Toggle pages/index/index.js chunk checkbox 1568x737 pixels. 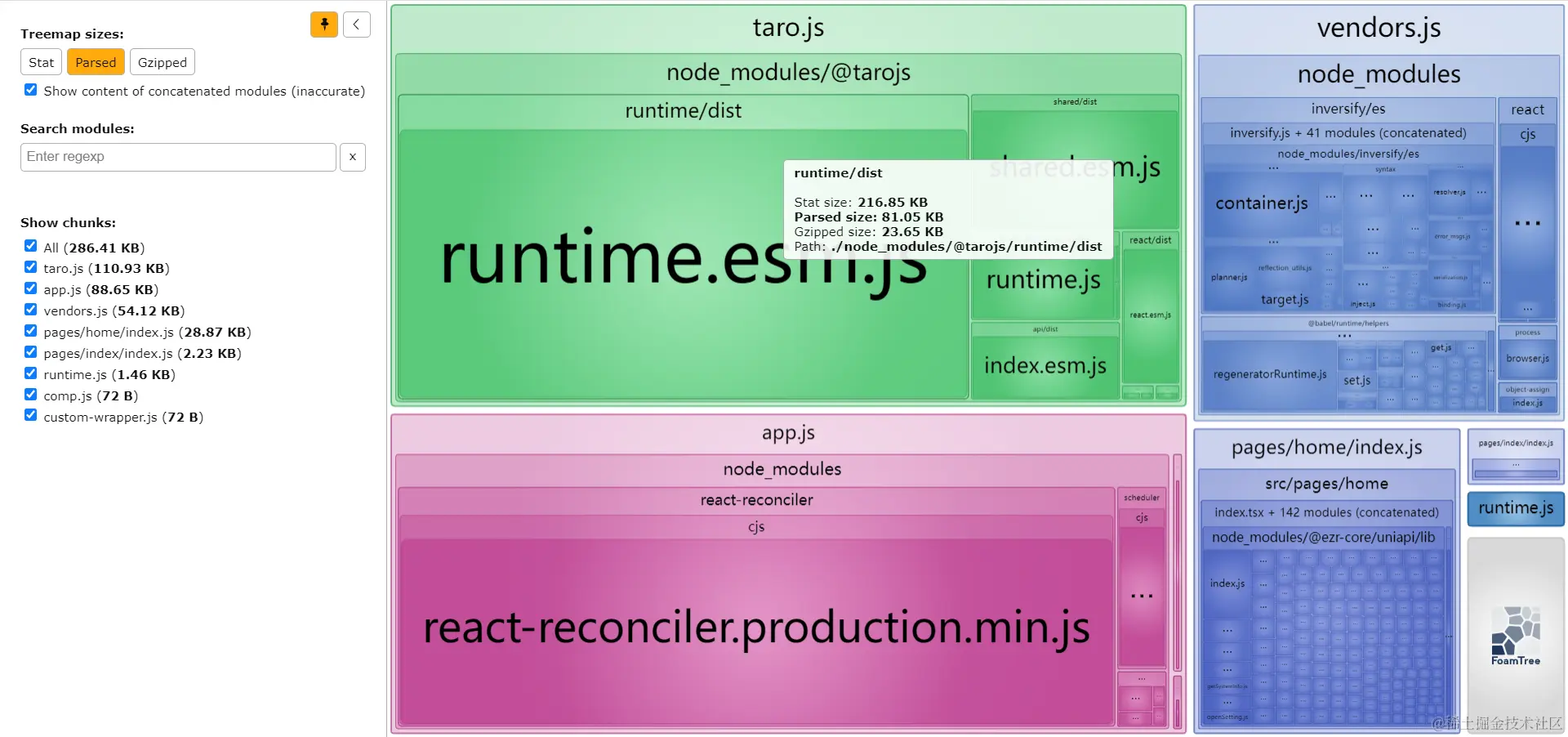(30, 352)
